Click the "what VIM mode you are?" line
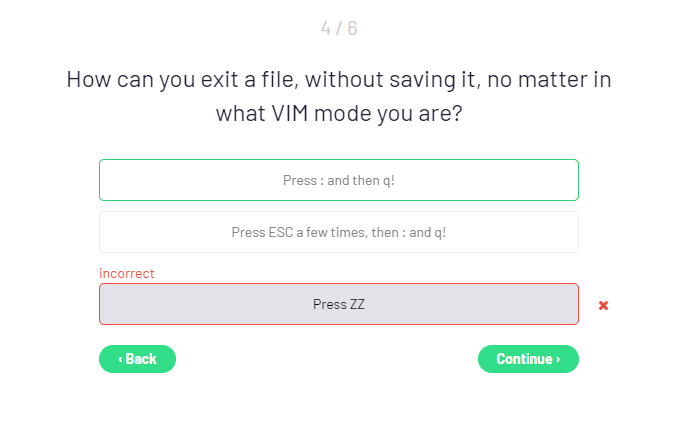Image resolution: width=674 pixels, height=425 pixels. [338, 112]
